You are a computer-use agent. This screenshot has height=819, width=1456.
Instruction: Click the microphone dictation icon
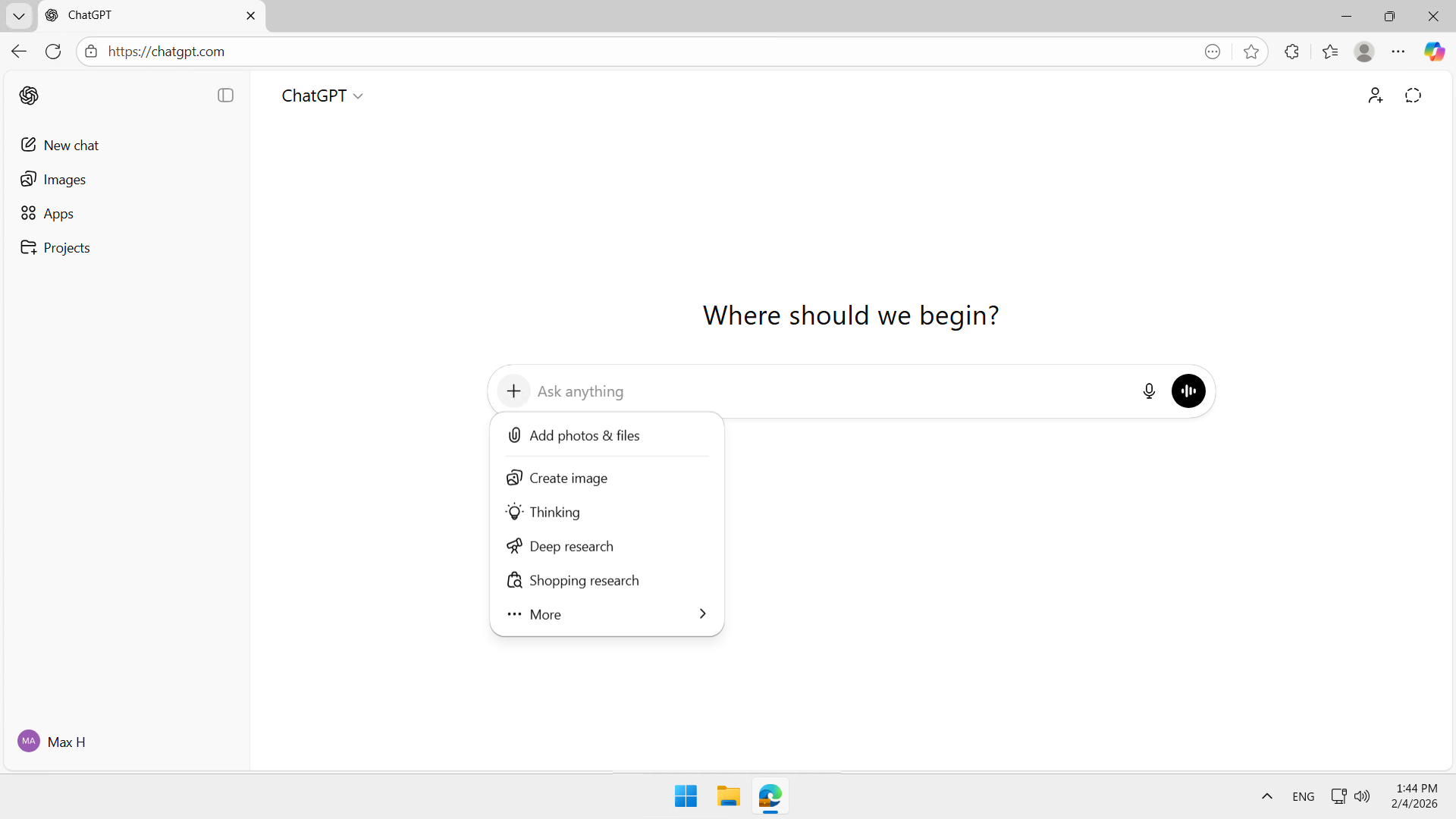pos(1149,391)
